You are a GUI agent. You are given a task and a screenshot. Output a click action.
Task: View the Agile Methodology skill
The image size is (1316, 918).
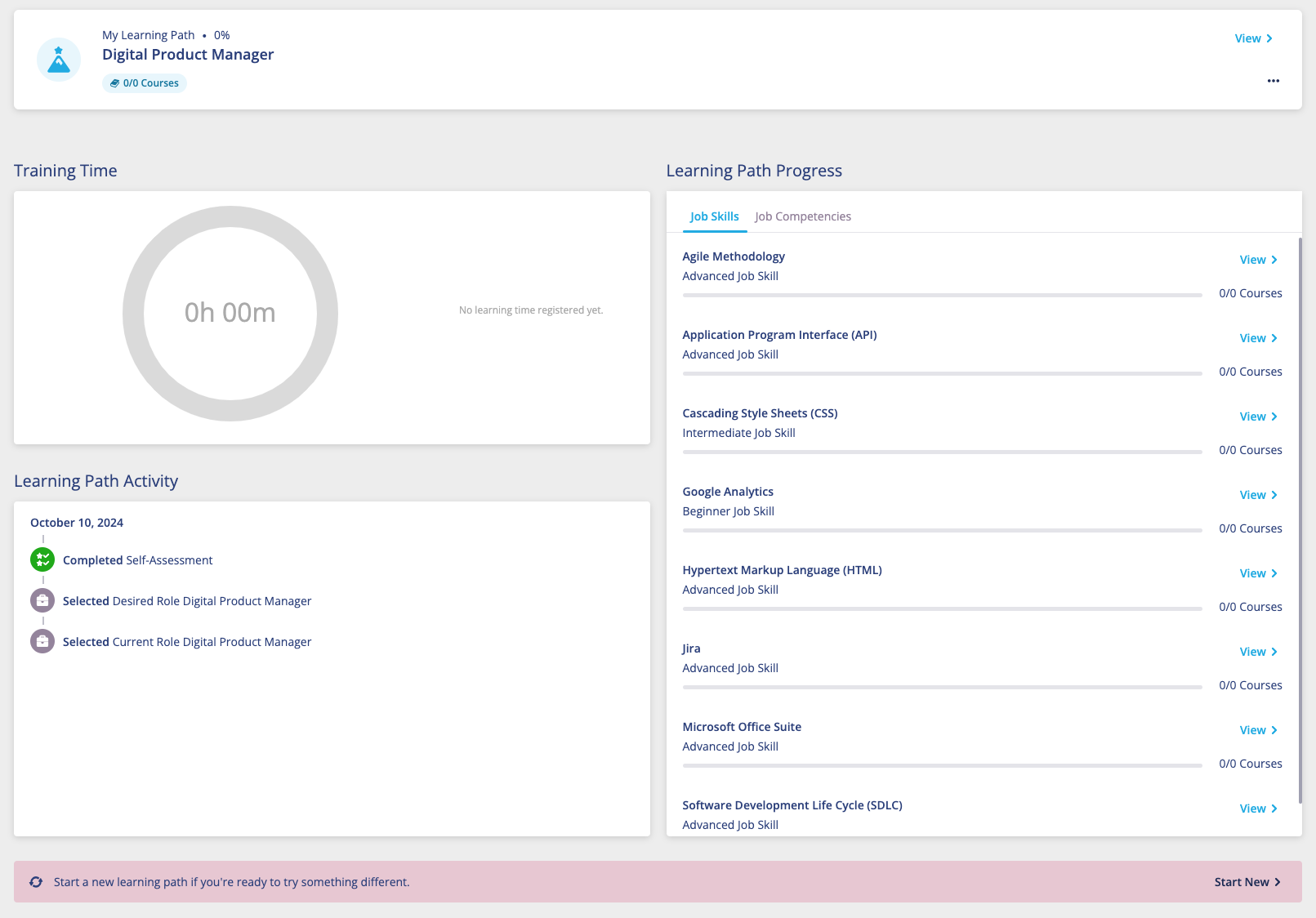click(1258, 260)
